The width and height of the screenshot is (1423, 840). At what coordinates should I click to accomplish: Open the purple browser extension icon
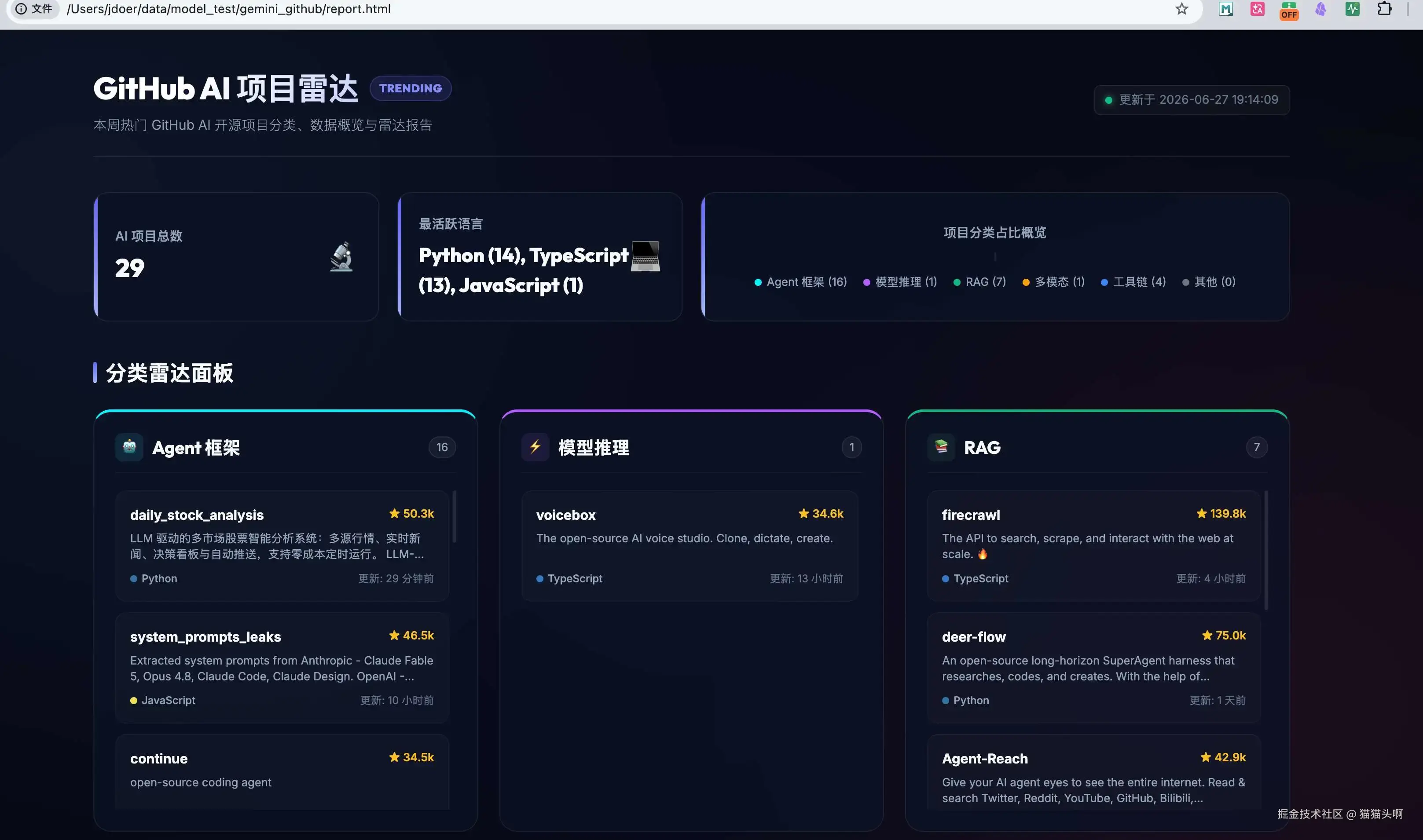click(1320, 9)
